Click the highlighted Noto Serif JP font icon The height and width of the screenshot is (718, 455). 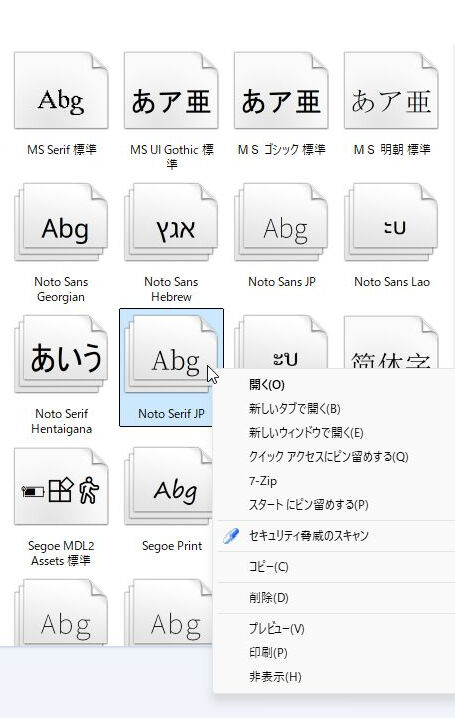point(171,354)
